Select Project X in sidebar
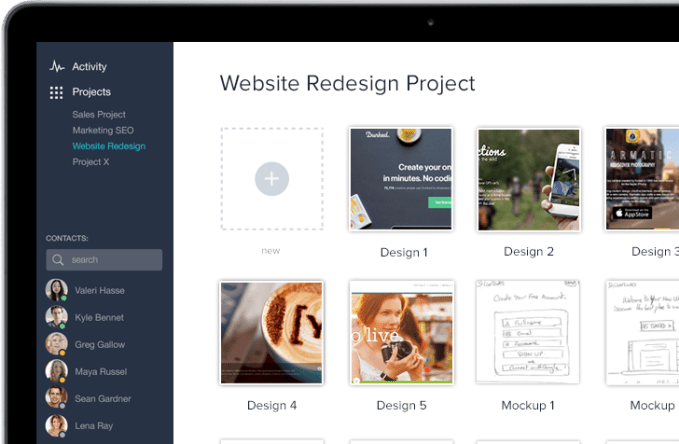The height and width of the screenshot is (444, 679). [x=91, y=162]
